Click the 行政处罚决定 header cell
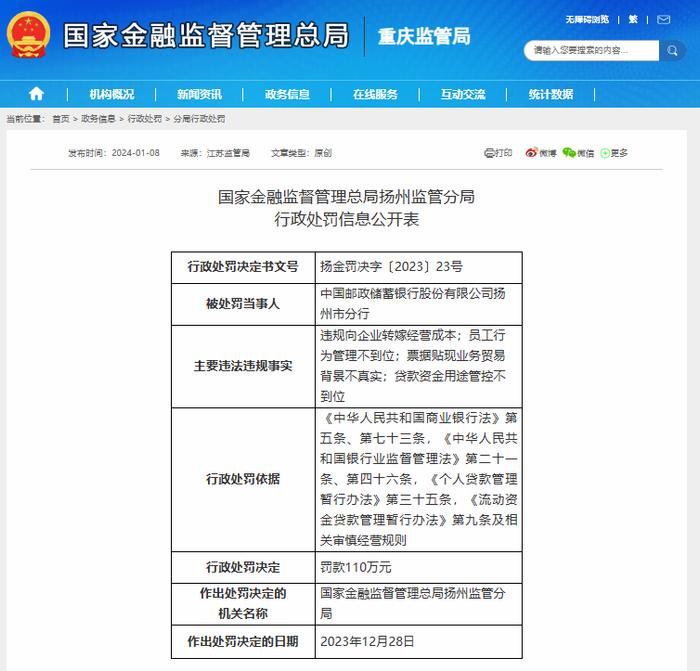Screen dimensions: 700x671 coord(243,567)
